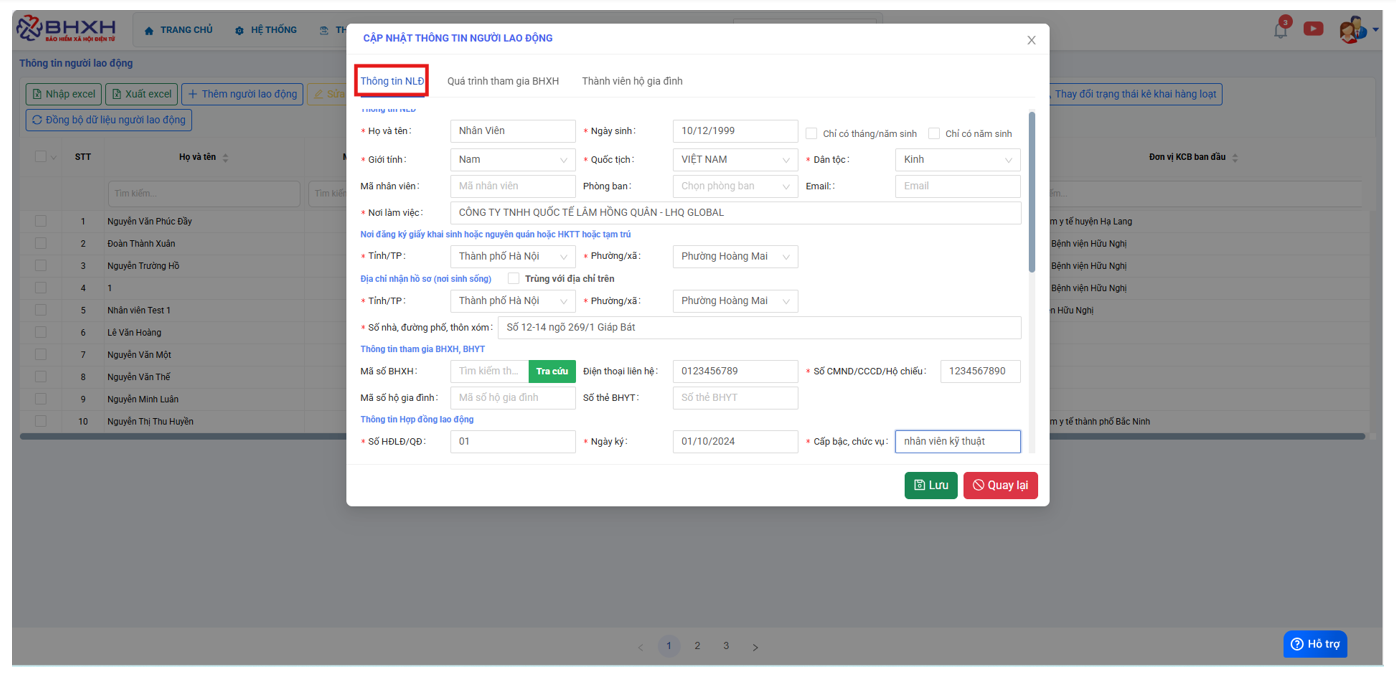Click the user avatar icon
Viewport: 1396px width, 678px height.
click(x=1351, y=30)
